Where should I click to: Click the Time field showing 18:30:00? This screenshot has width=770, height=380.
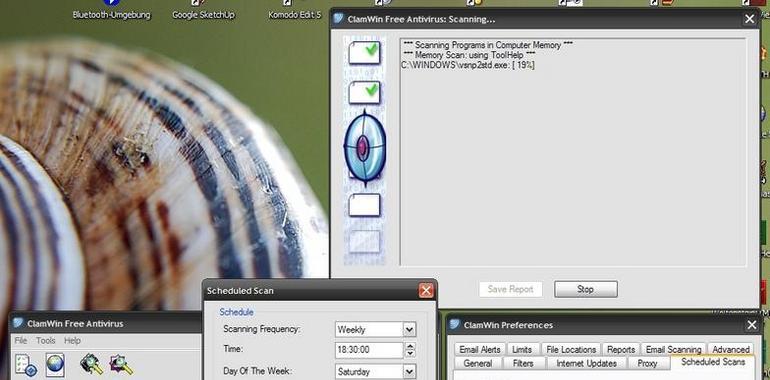point(369,350)
